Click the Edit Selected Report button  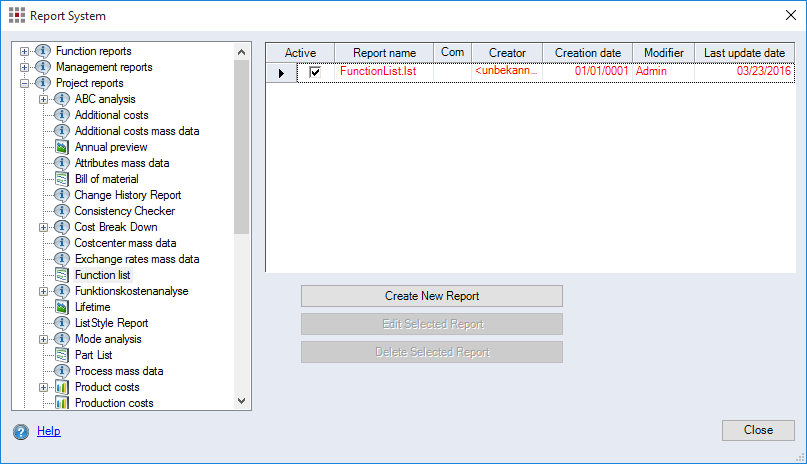[x=432, y=324]
